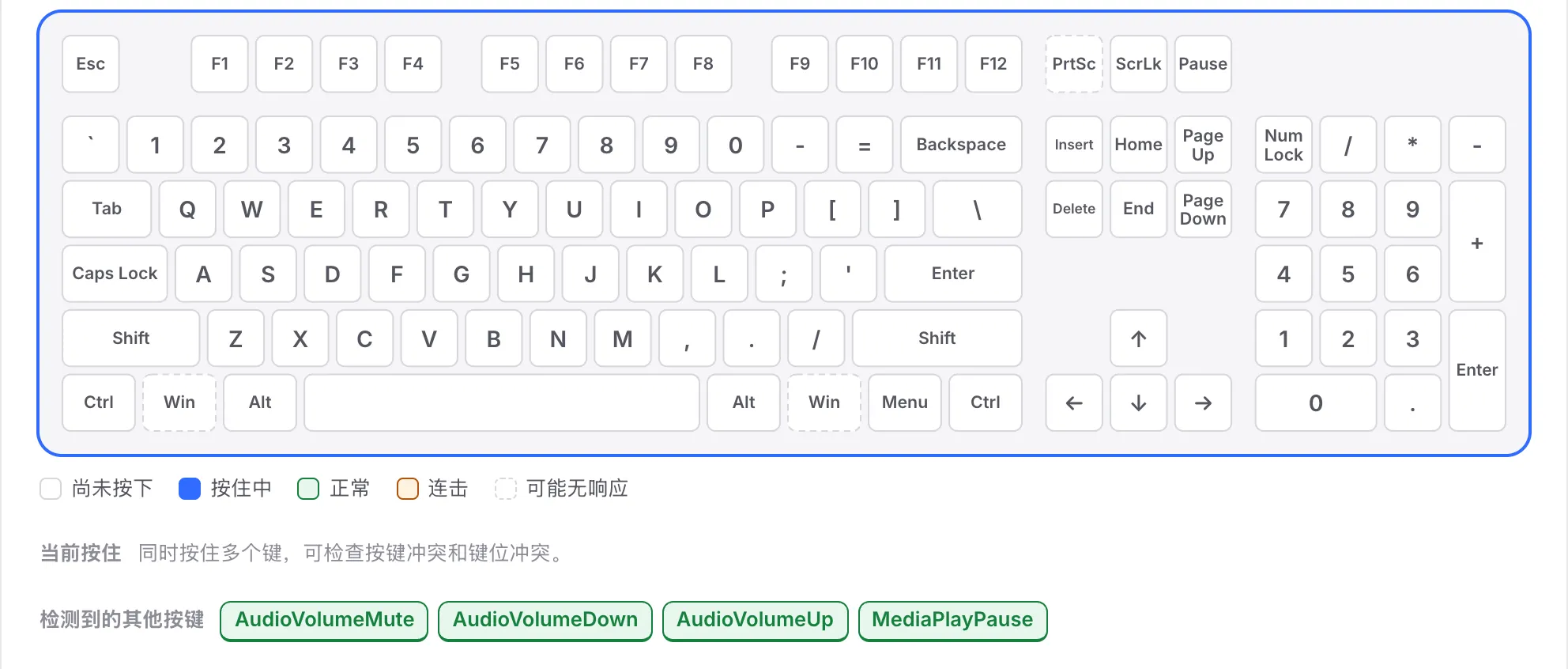The image size is (1568, 669).
Task: Click the Caps Lock key
Action: pos(115,274)
